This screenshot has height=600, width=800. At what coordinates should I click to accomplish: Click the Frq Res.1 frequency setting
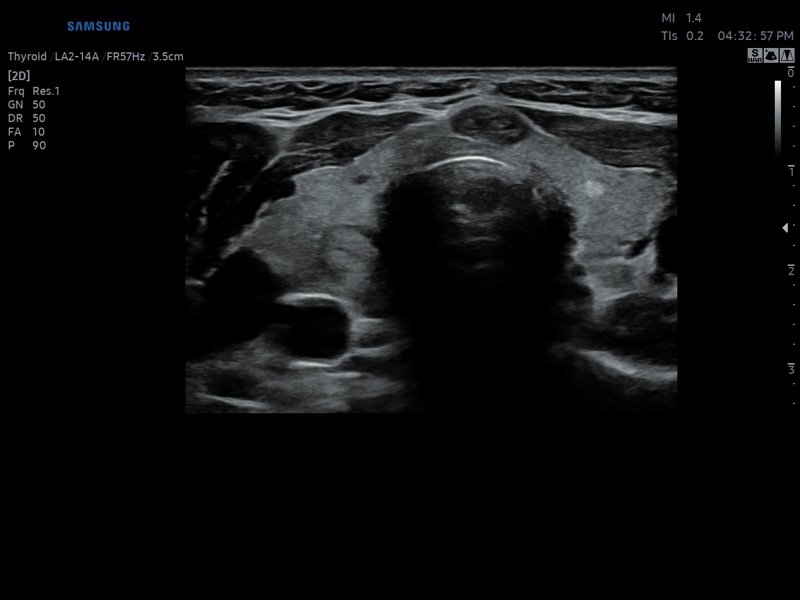tap(33, 90)
